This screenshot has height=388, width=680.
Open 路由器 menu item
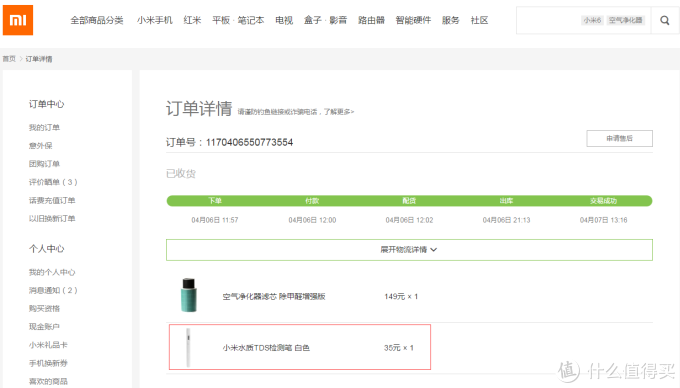coord(371,20)
